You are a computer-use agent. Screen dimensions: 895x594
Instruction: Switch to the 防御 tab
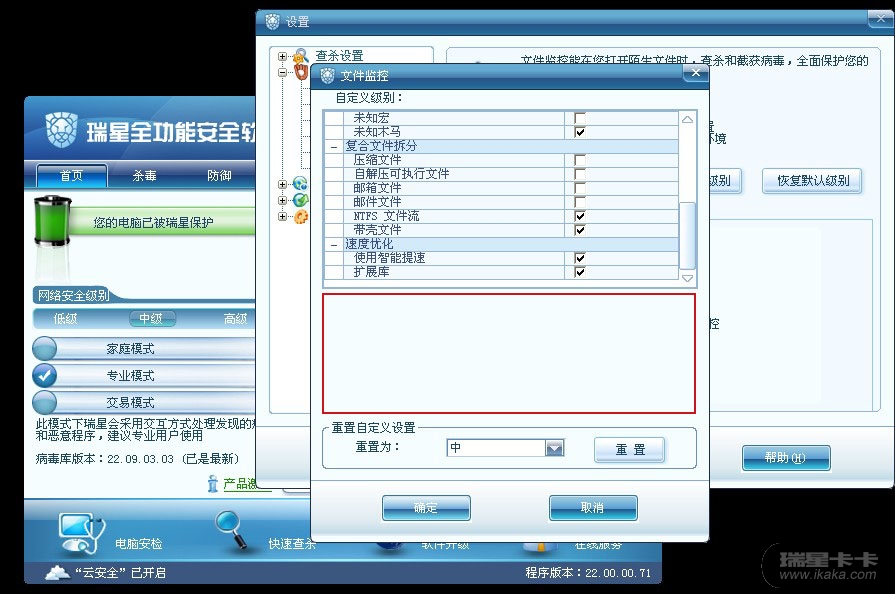point(219,176)
